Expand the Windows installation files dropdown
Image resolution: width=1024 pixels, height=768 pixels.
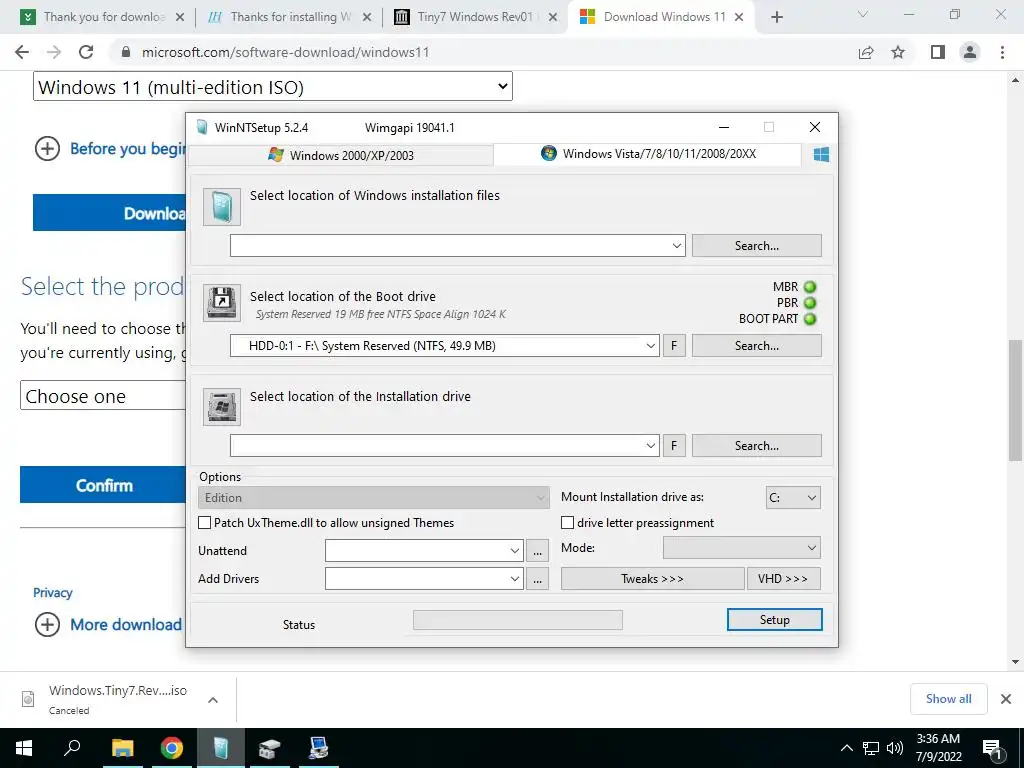tap(677, 246)
